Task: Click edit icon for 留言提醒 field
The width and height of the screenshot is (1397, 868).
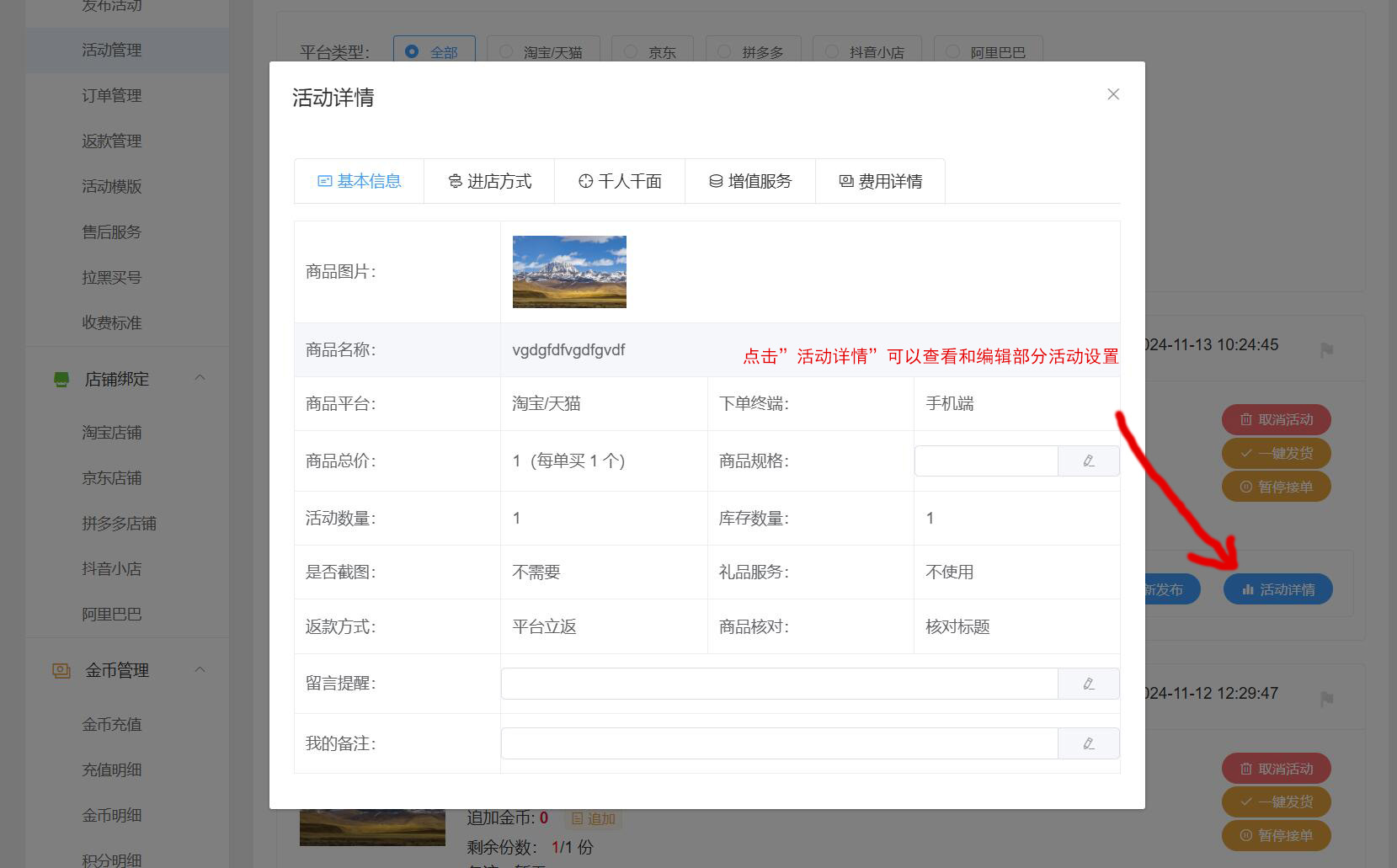Action: [x=1089, y=684]
